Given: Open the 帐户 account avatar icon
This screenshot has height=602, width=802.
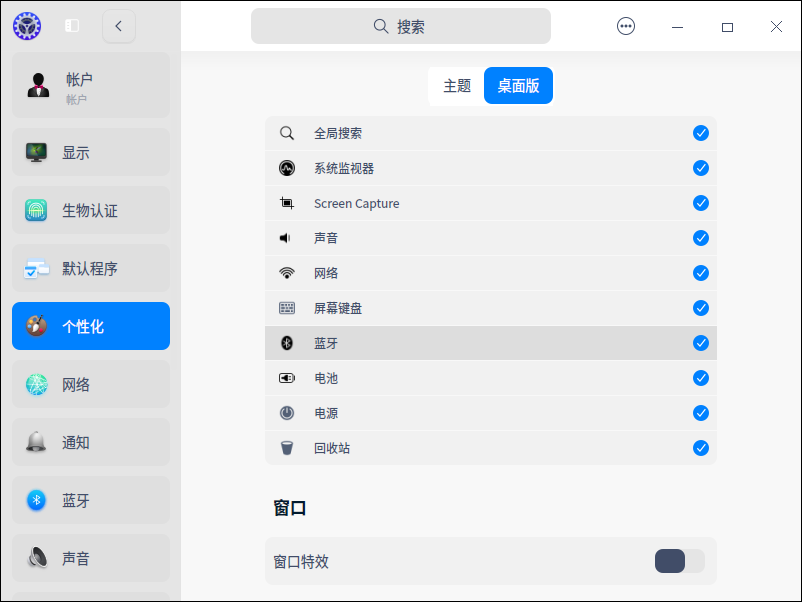Looking at the screenshot, I should pyautogui.click(x=38, y=85).
